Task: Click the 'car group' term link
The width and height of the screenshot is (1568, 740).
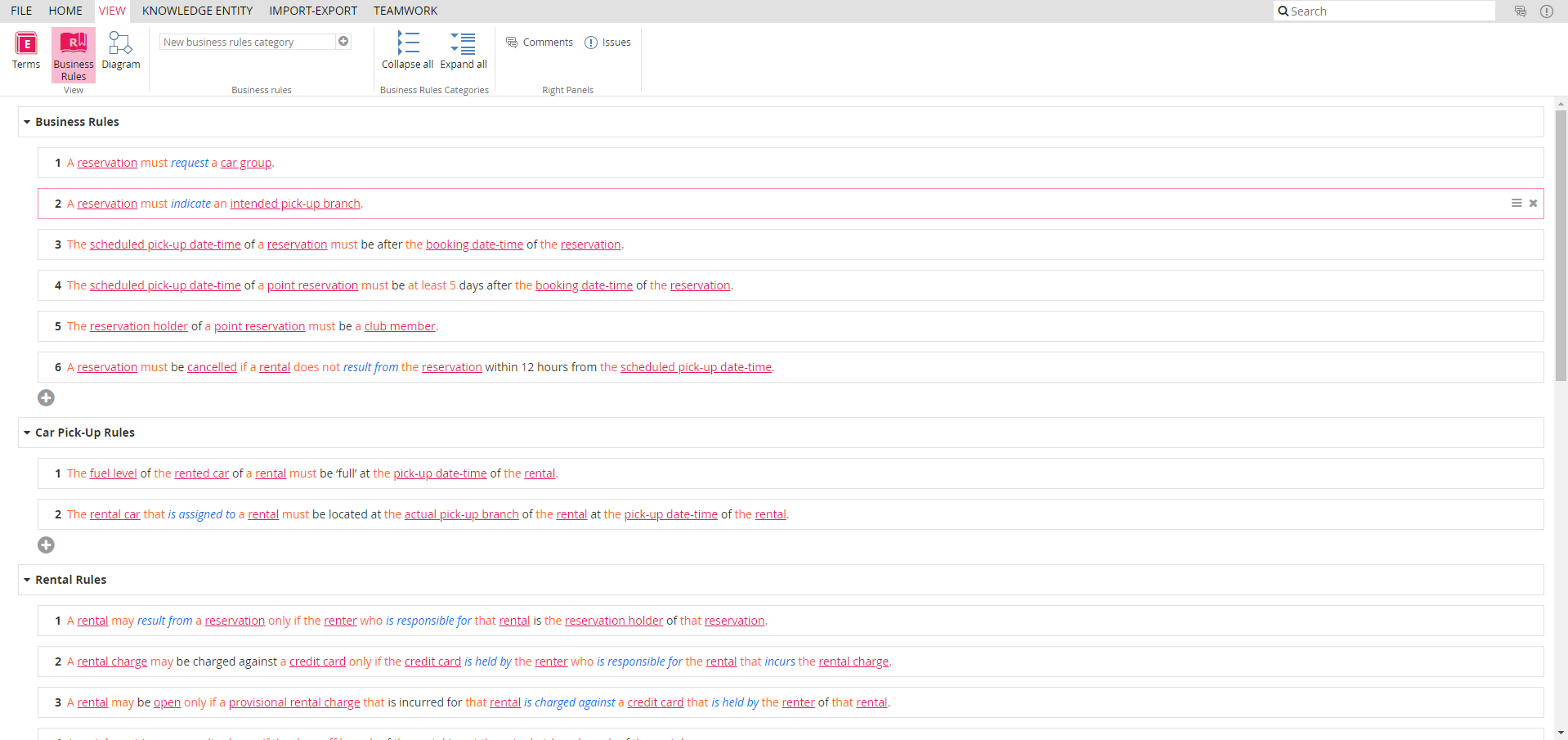Action: [246, 163]
